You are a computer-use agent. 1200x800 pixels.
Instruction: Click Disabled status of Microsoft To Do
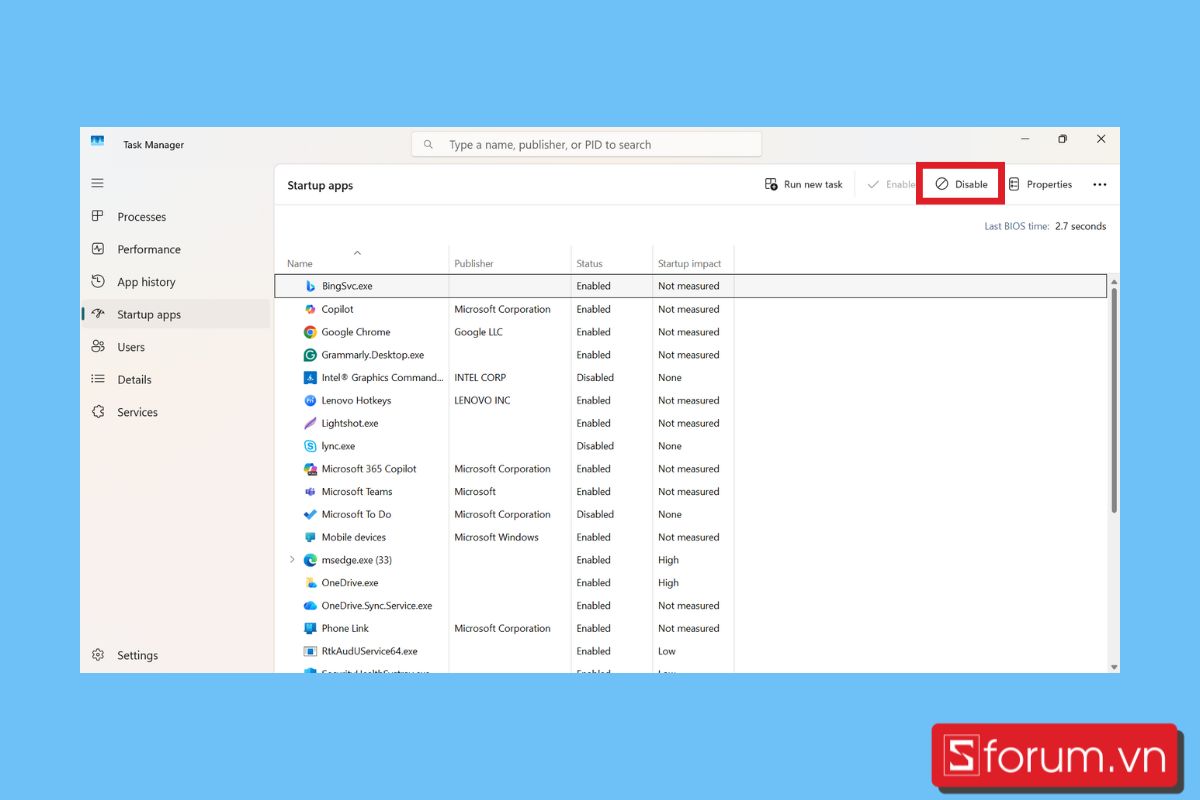(595, 514)
